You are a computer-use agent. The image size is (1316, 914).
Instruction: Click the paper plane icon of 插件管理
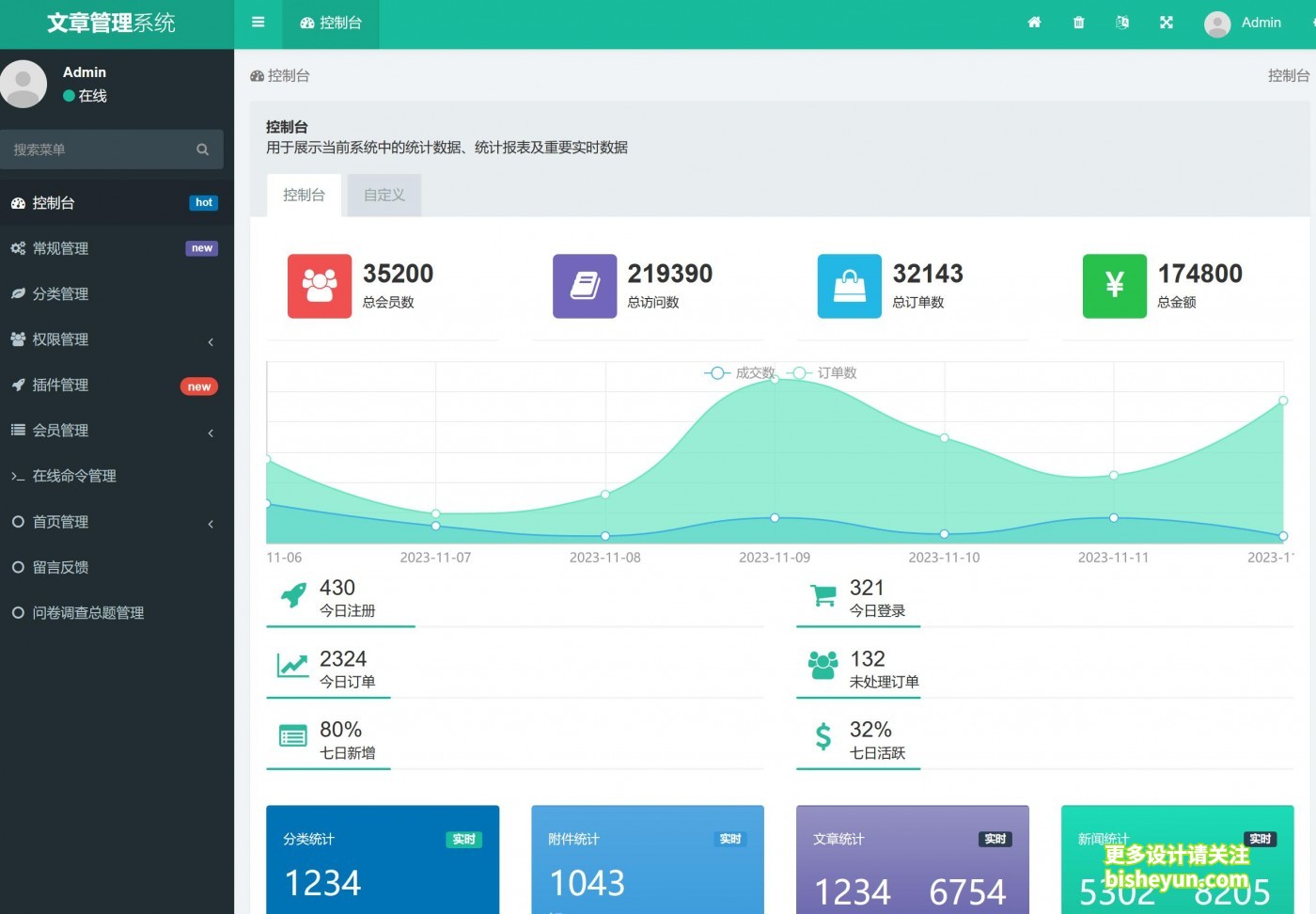[18, 385]
